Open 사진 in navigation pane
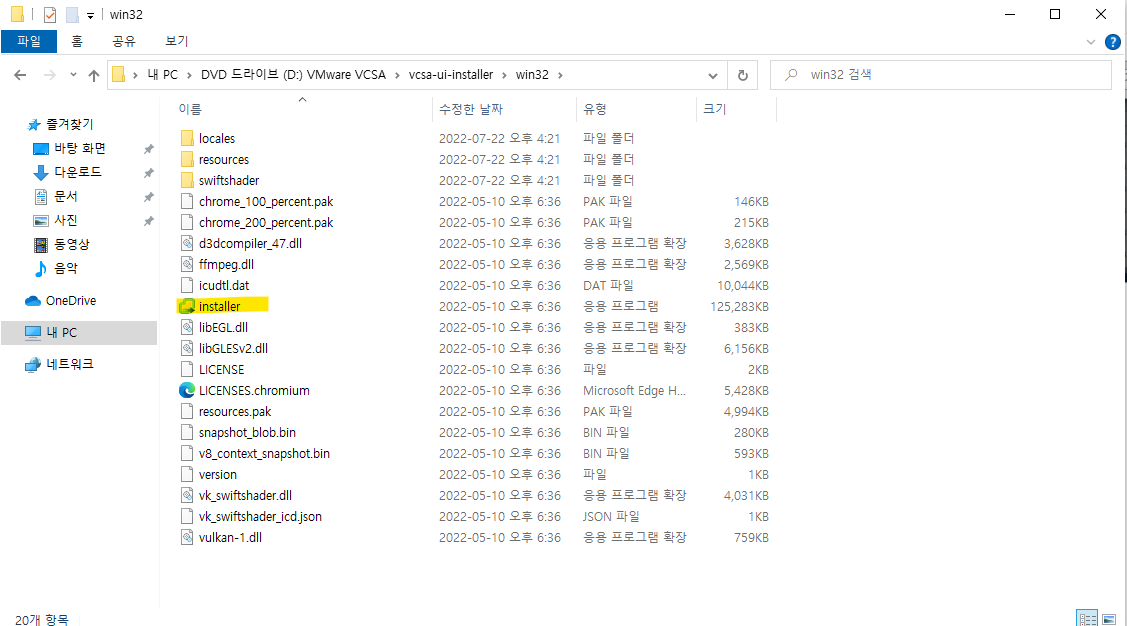Screen dimensions: 1127x626 coord(65,220)
